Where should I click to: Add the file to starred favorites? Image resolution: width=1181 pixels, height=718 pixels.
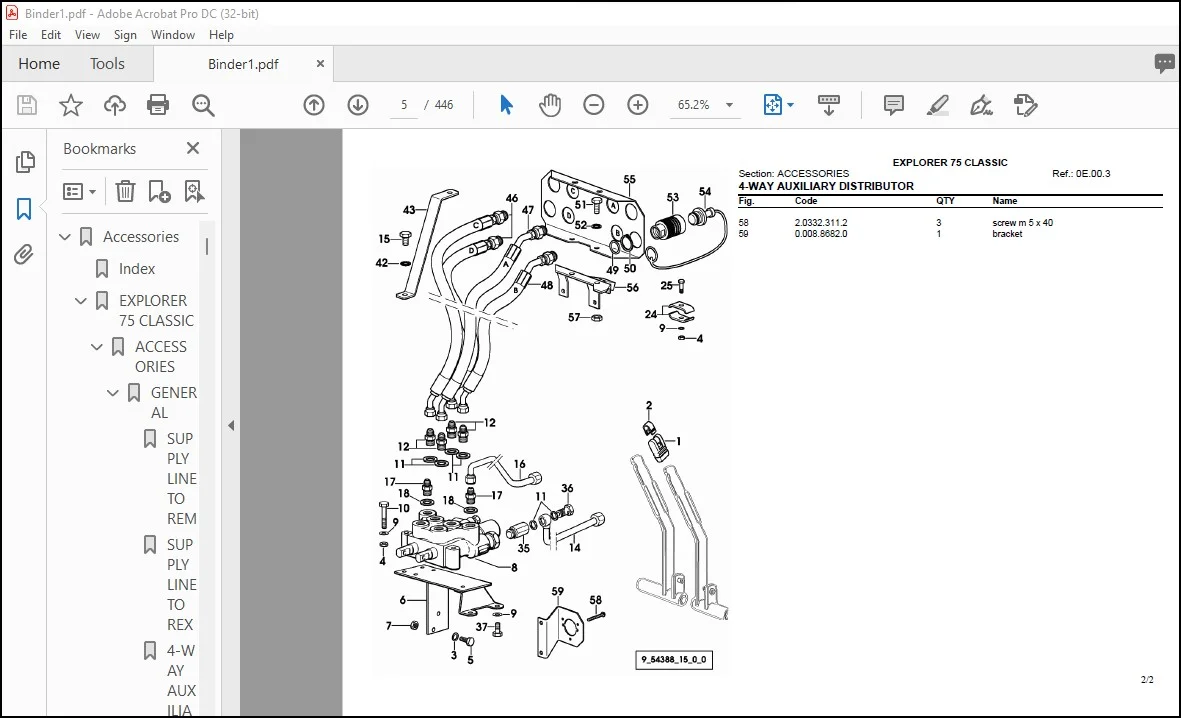point(71,105)
